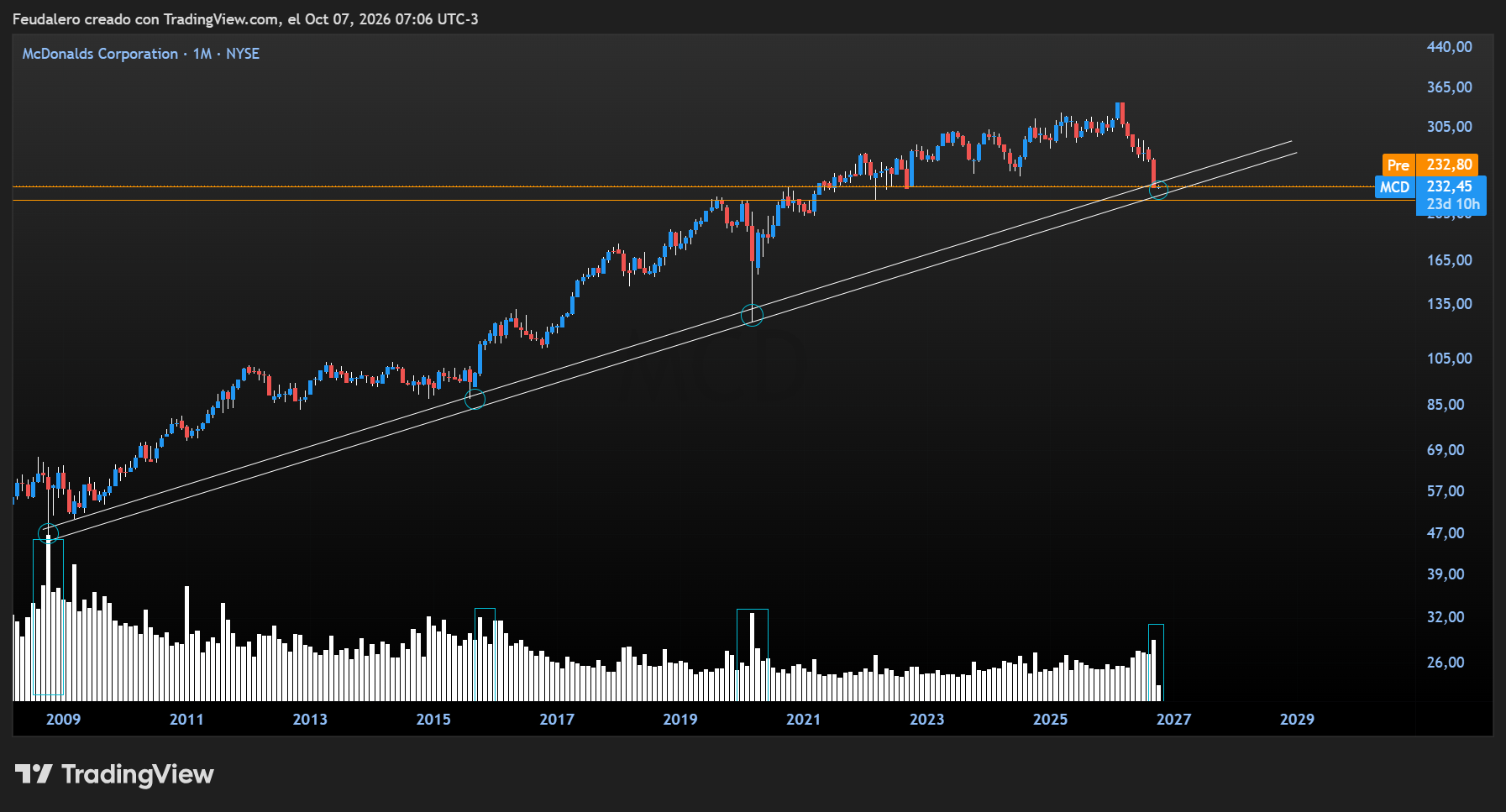Click the Feudalero creado con TradingView.com header
Viewport: 1506px width, 812px height.
point(245,18)
